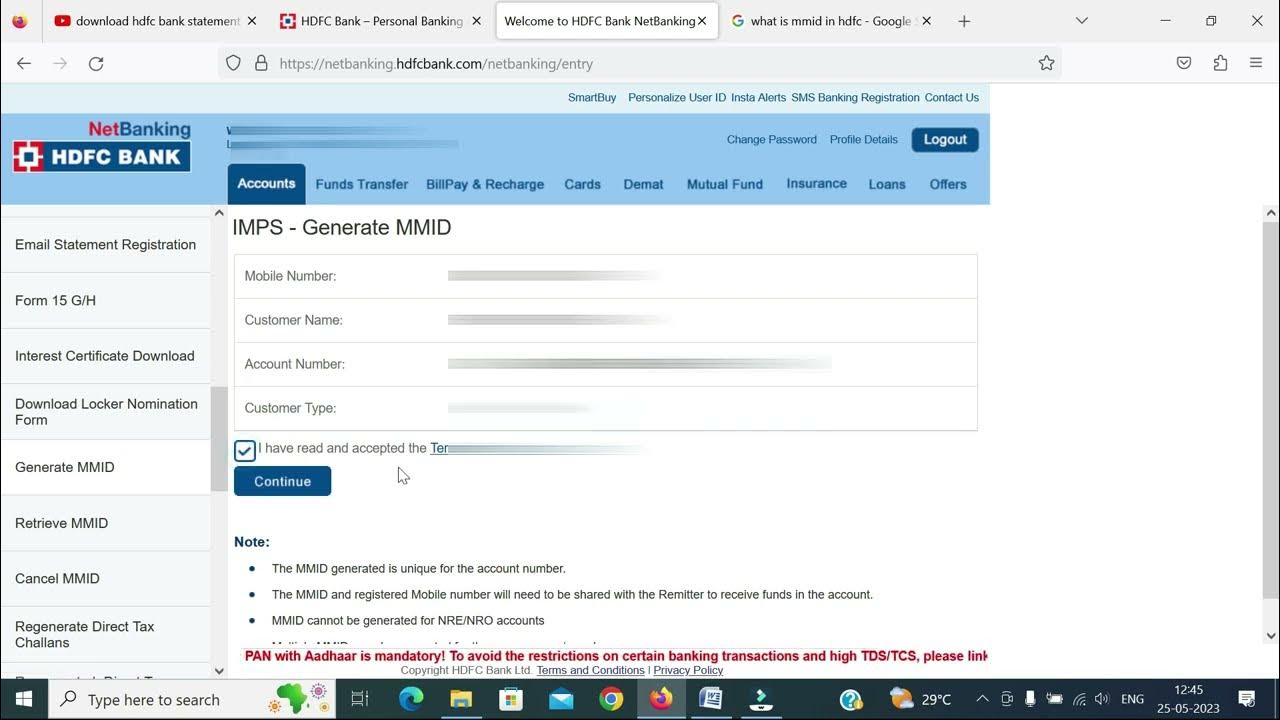Click sidebar scroll up arrow
The height and width of the screenshot is (720, 1280).
coord(219,213)
